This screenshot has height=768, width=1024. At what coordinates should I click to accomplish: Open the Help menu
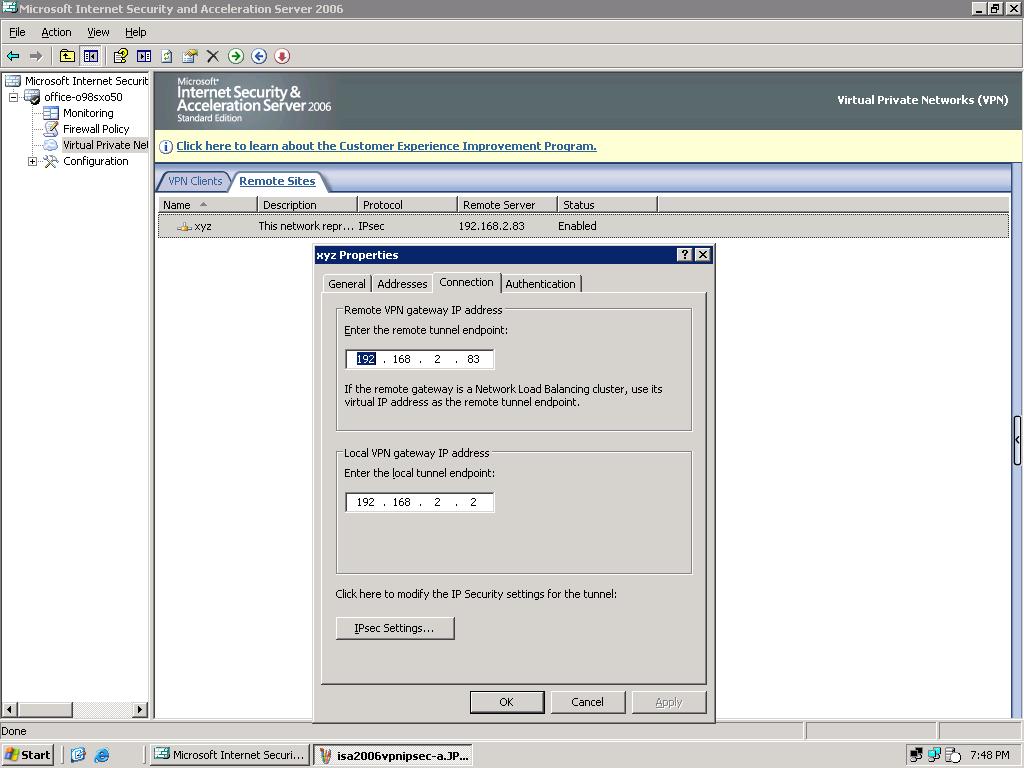[x=136, y=32]
